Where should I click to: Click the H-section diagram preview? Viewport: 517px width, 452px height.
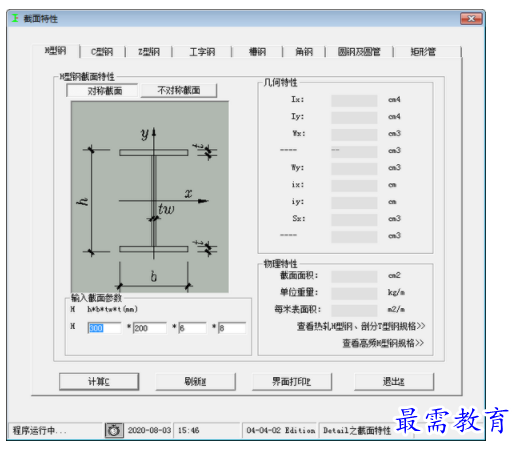coord(150,197)
